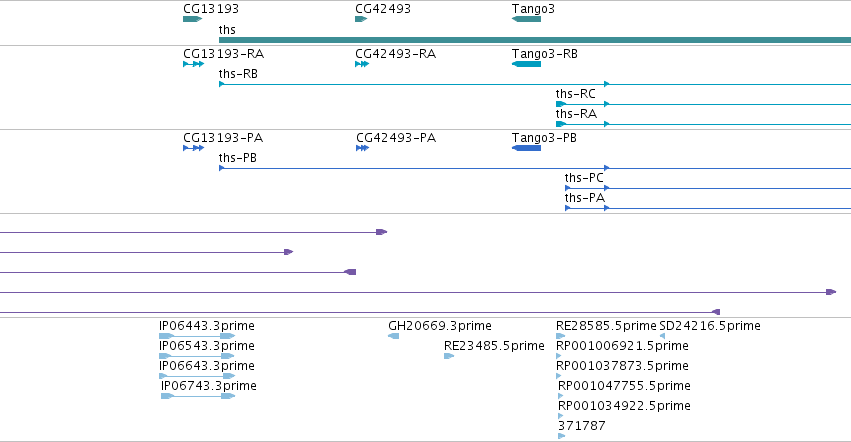Click the CG42493-PA label
Viewport: 851px width, 442px height.
tap(396, 138)
